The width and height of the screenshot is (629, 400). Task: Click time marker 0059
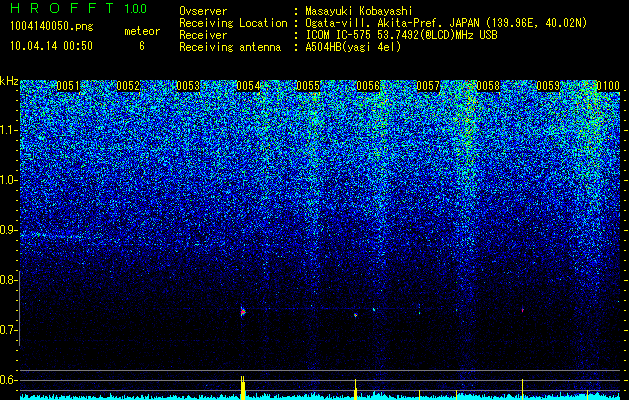click(x=548, y=86)
